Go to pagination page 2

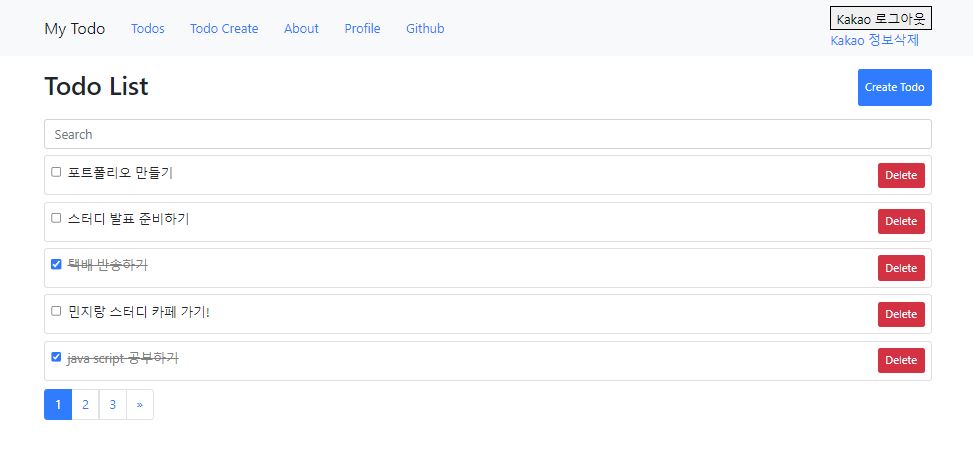tap(86, 405)
